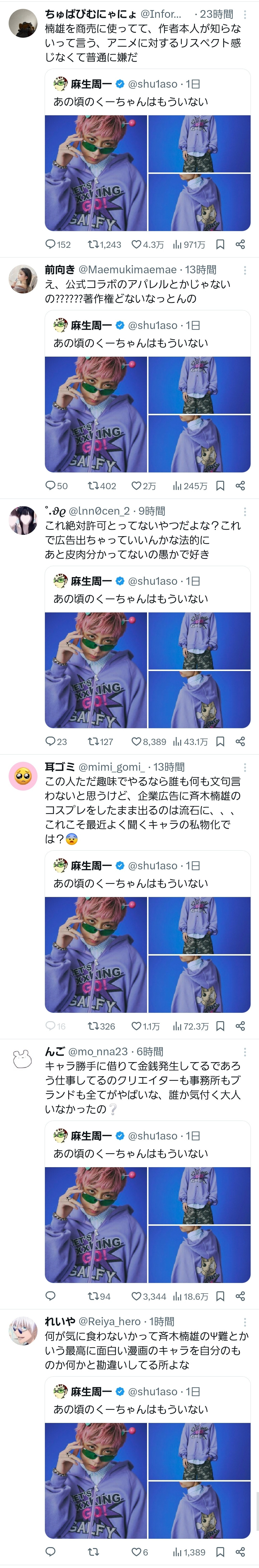Viewport: 259px width, 1568px height.
Task: Bookmark the 前向き tweet
Action: click(221, 486)
